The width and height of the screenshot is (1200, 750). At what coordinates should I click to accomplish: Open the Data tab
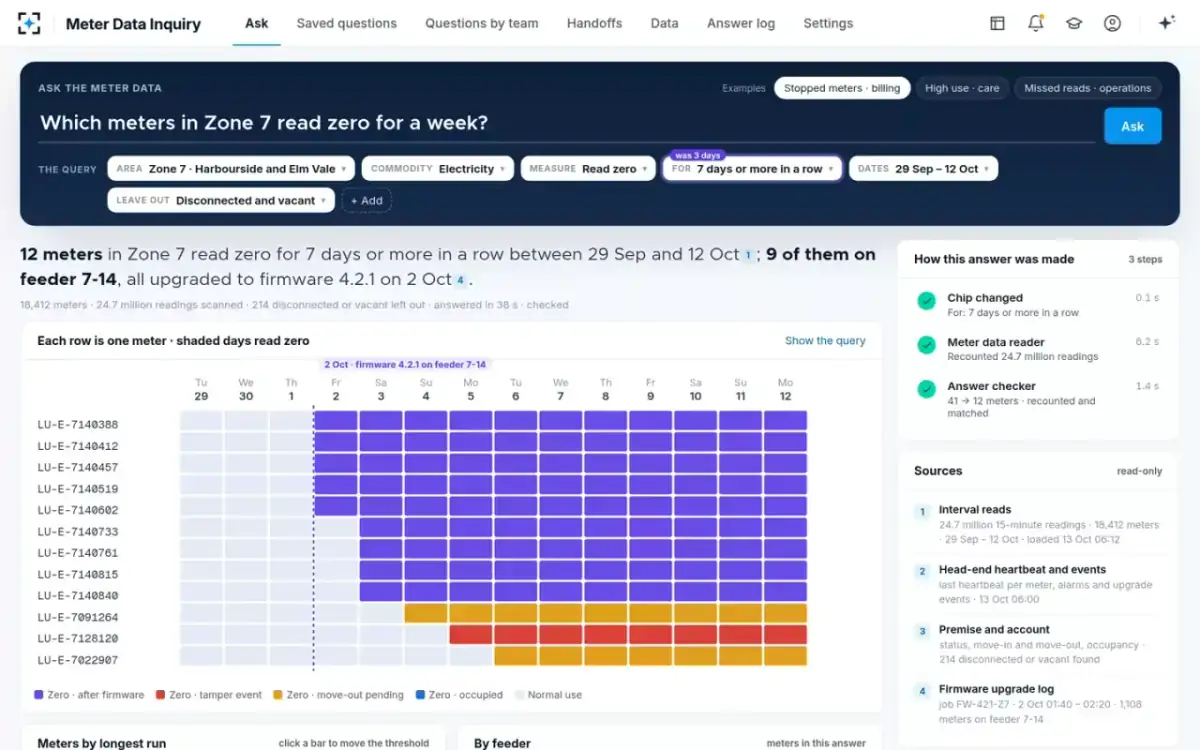point(664,23)
